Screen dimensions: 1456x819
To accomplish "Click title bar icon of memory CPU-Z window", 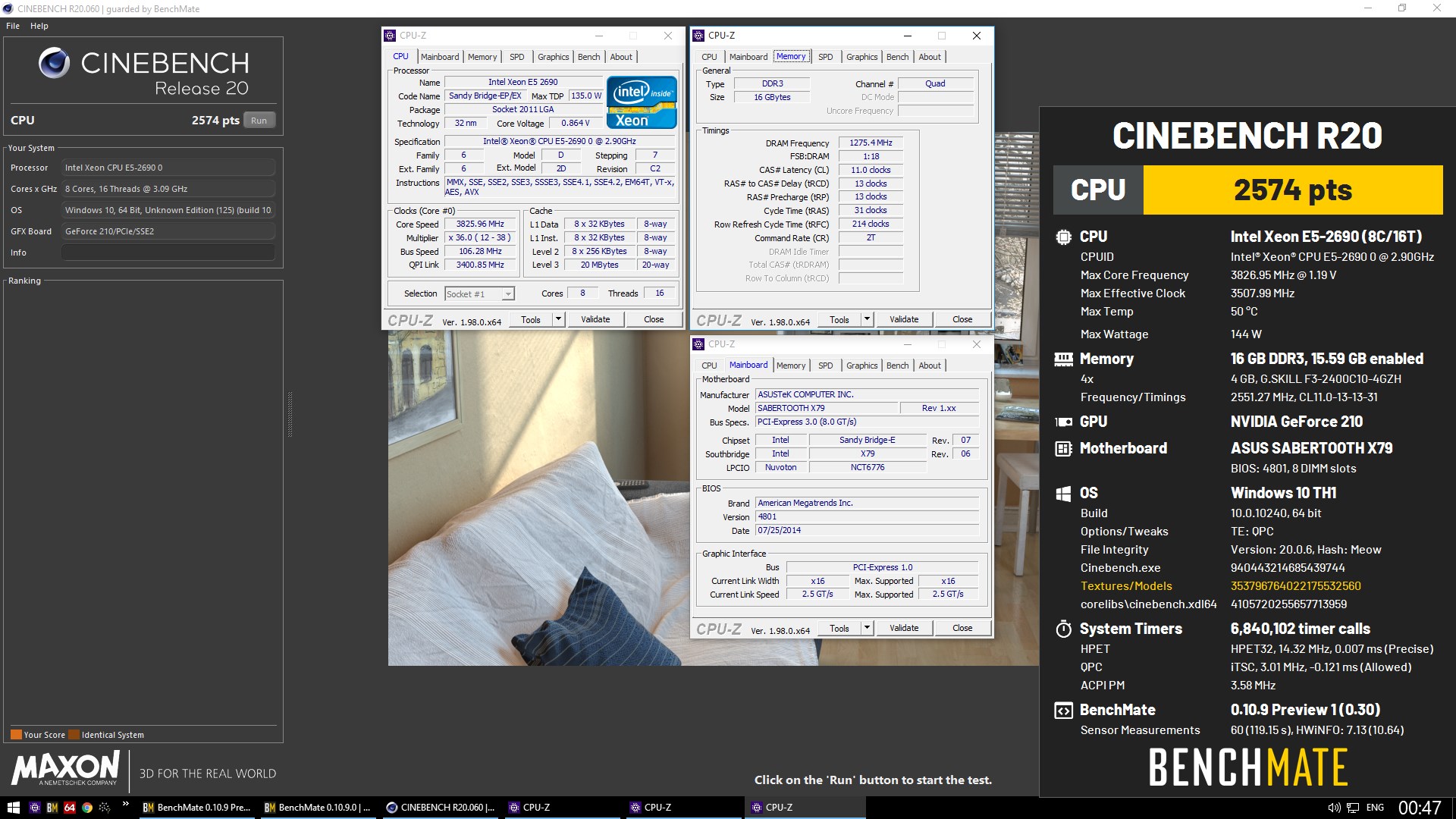I will click(698, 36).
